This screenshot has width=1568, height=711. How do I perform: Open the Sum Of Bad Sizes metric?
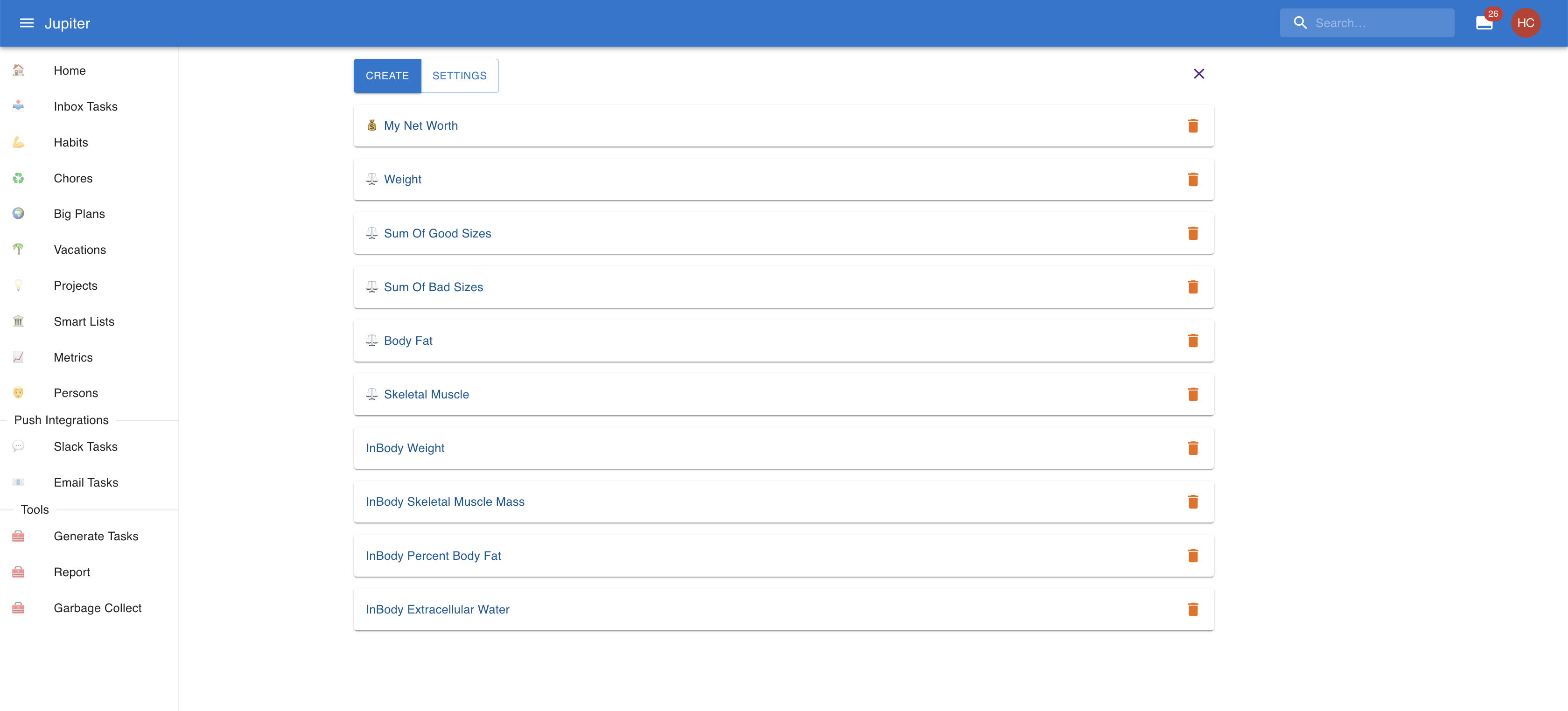[x=433, y=287]
